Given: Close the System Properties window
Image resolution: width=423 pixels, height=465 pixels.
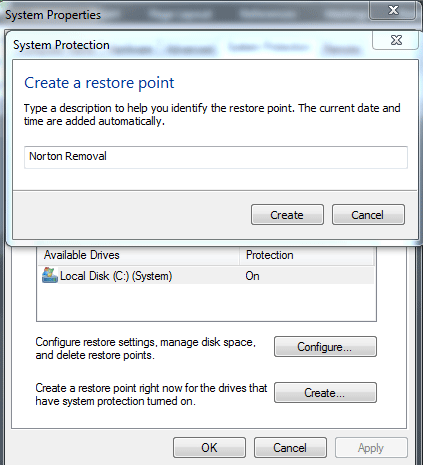Looking at the screenshot, I should (x=393, y=10).
